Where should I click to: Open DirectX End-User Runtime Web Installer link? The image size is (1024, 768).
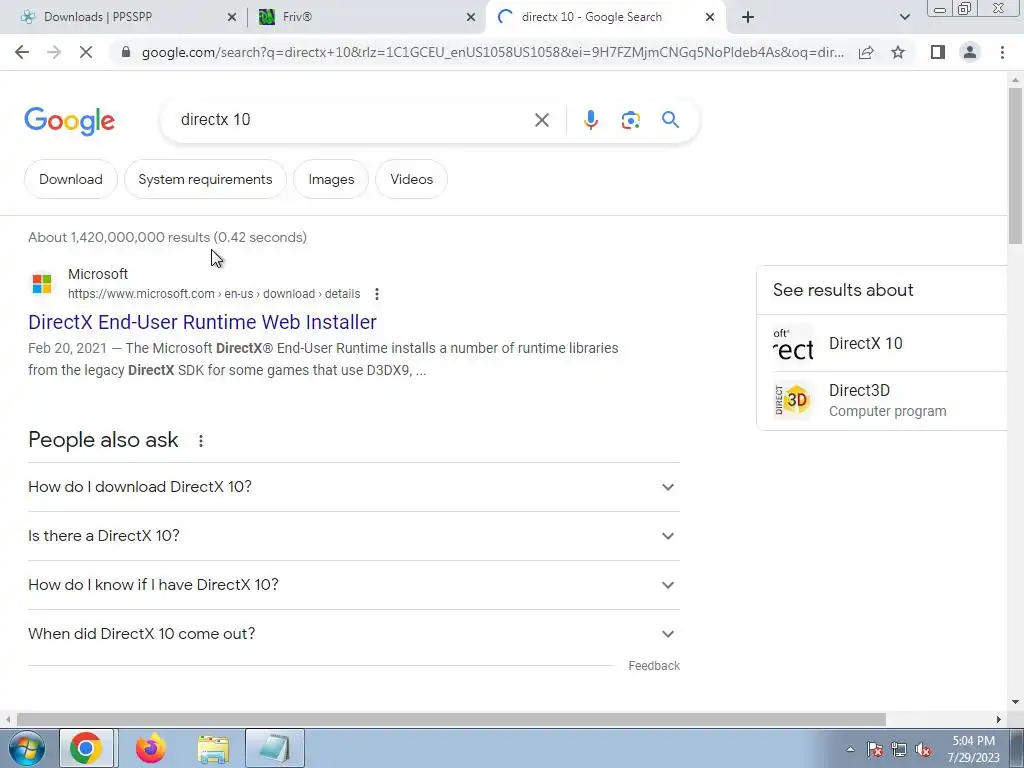click(202, 322)
